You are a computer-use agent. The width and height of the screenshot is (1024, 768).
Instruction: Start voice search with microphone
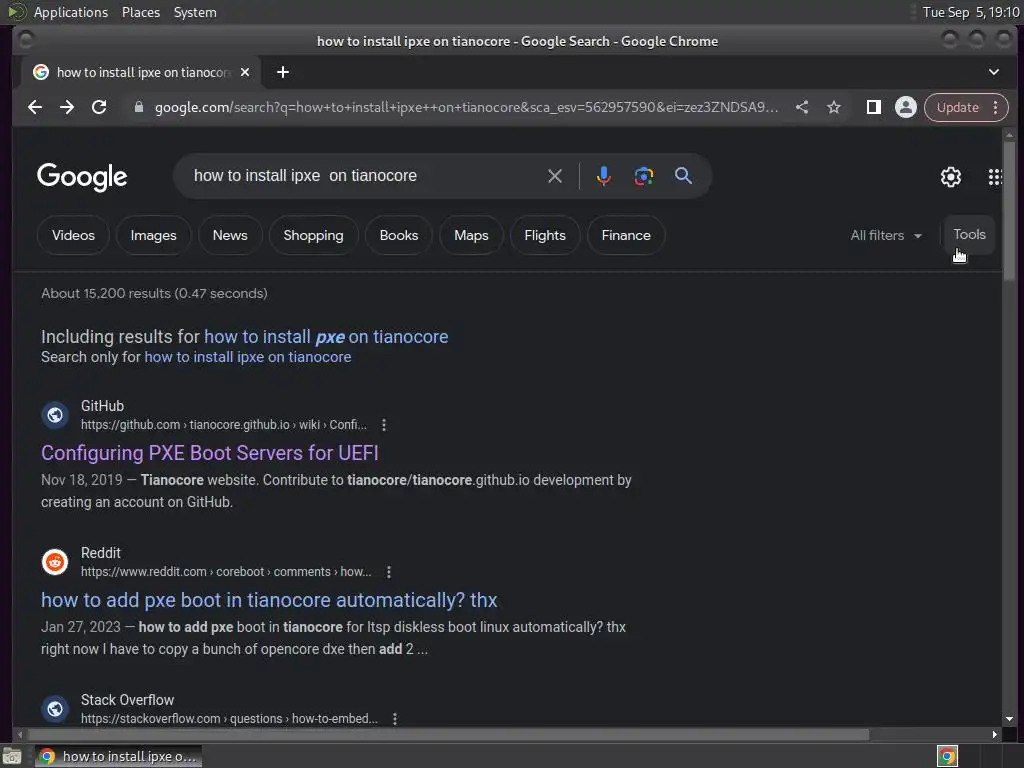click(604, 176)
